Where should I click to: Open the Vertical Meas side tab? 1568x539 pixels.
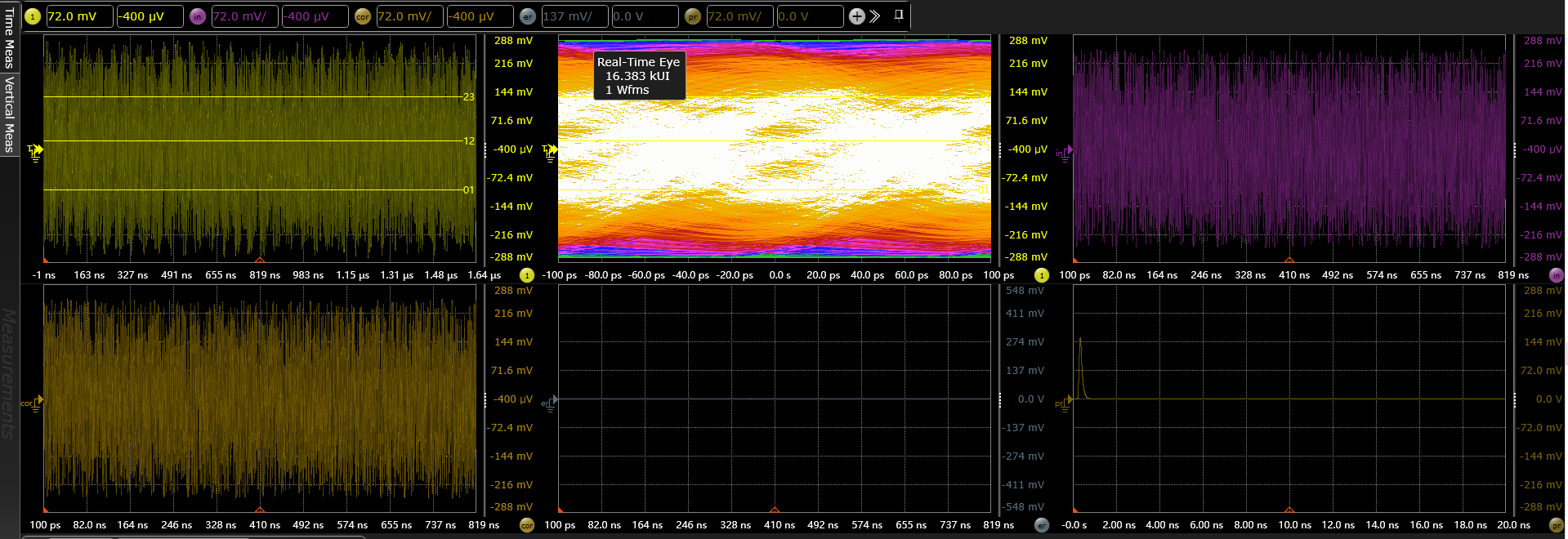coord(9,114)
